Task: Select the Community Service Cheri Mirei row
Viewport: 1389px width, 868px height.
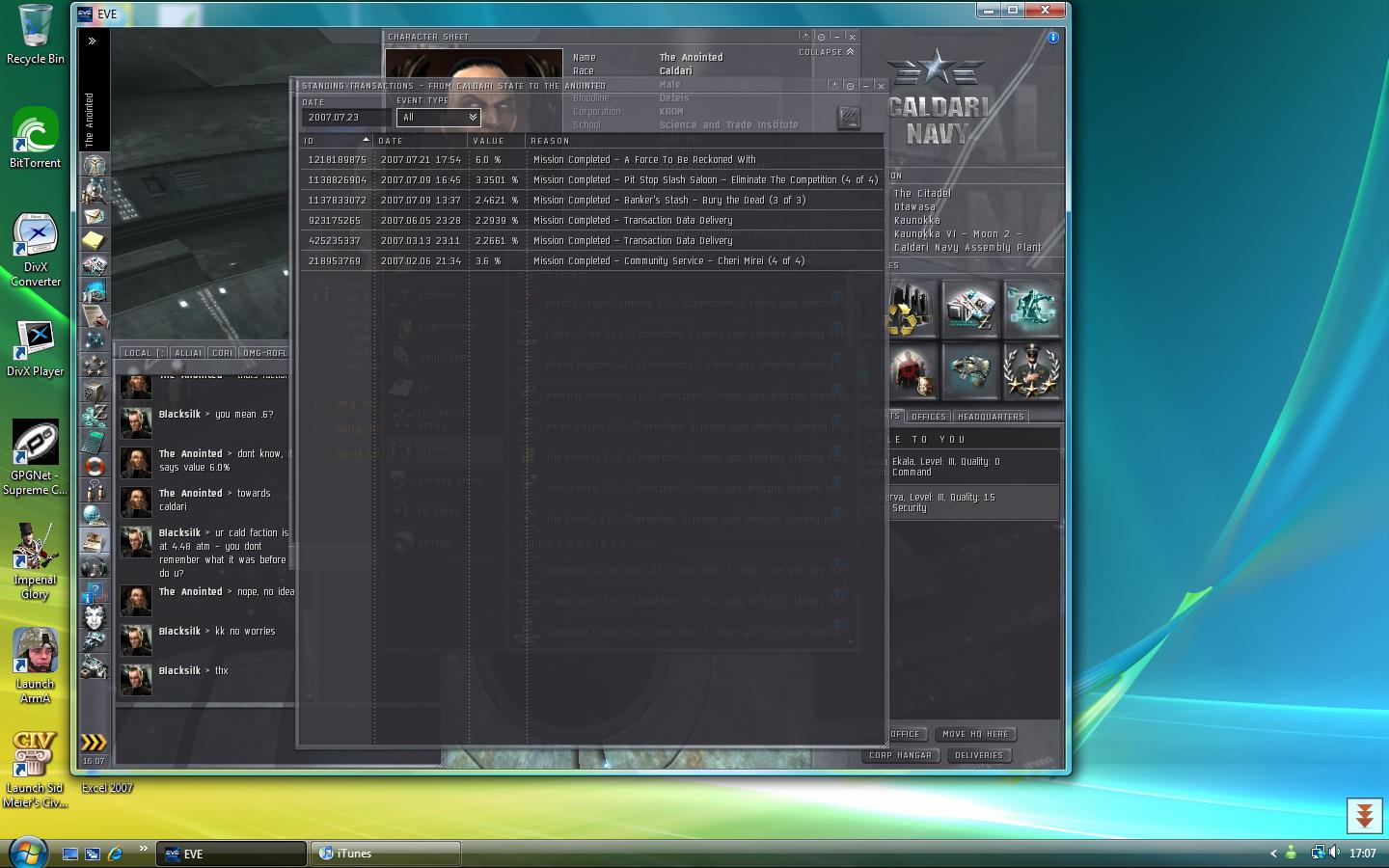Action: (592, 261)
